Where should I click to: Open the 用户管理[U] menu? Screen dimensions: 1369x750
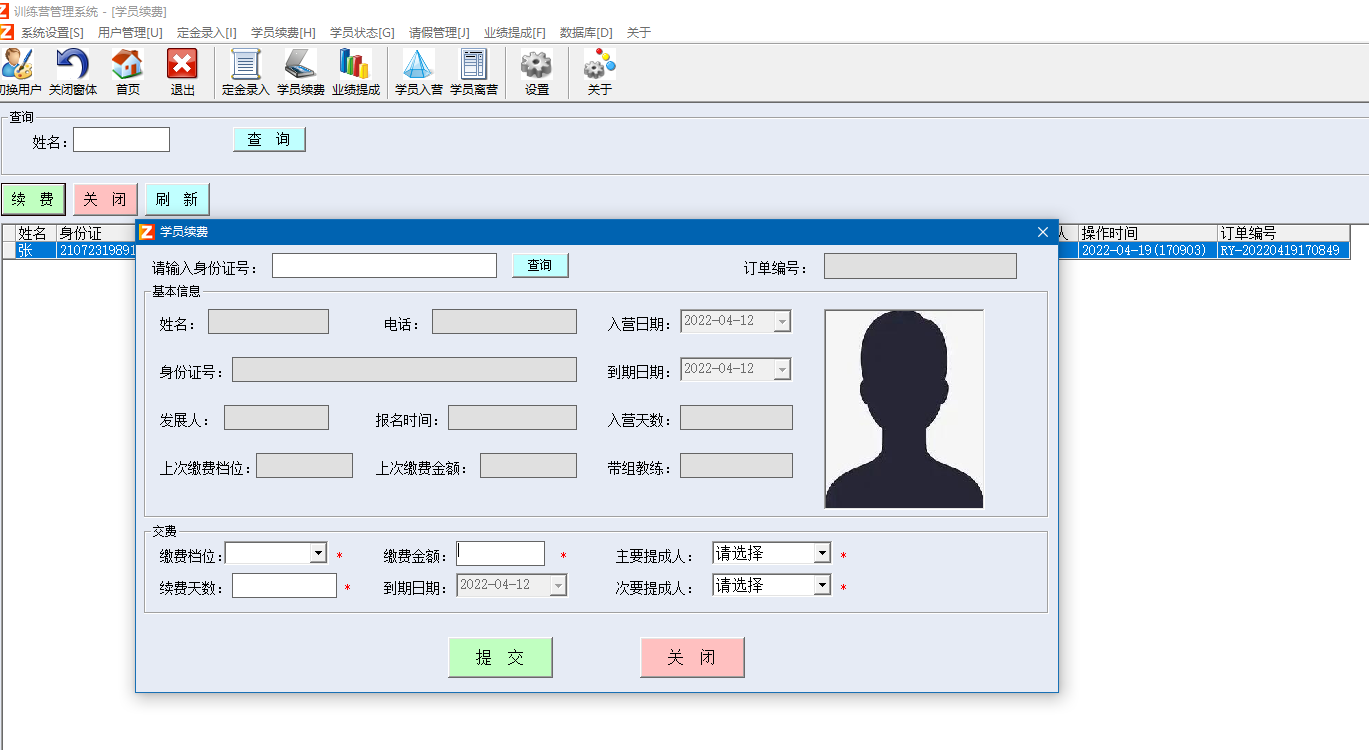(130, 33)
